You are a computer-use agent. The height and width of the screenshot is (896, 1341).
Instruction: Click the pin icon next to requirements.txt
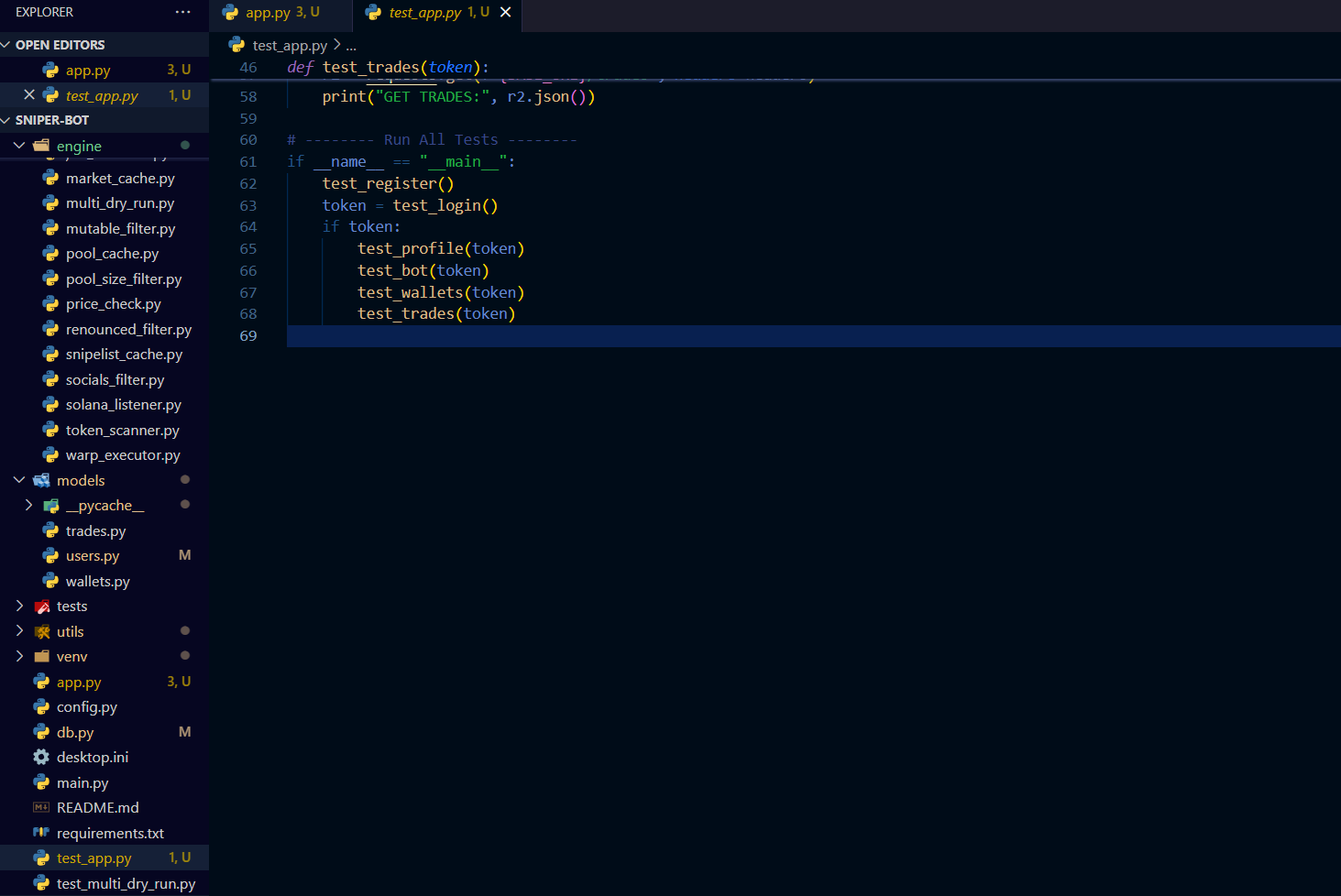[40, 833]
